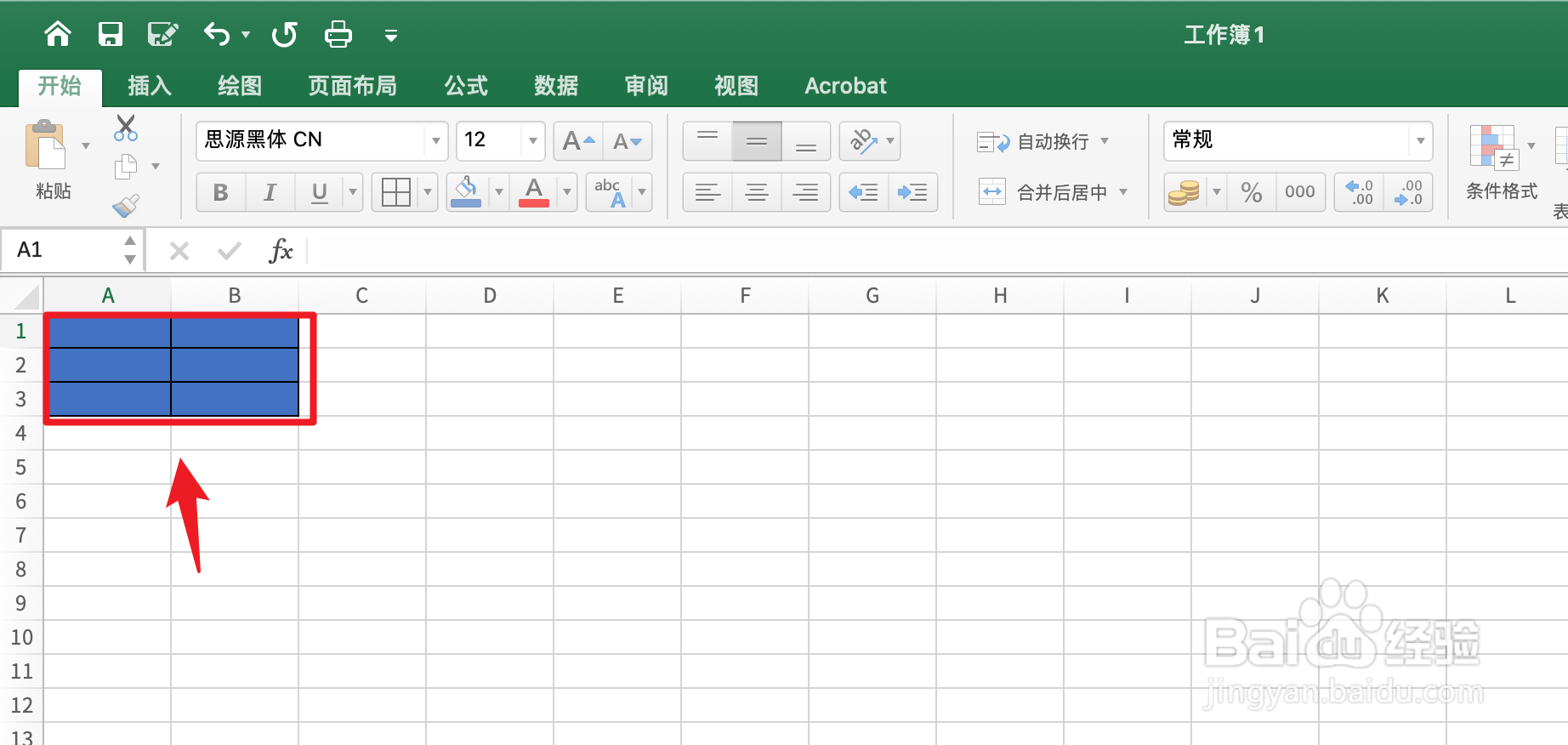The height and width of the screenshot is (745, 1568).
Task: Expand the fill color palette arrow
Action: point(499,192)
